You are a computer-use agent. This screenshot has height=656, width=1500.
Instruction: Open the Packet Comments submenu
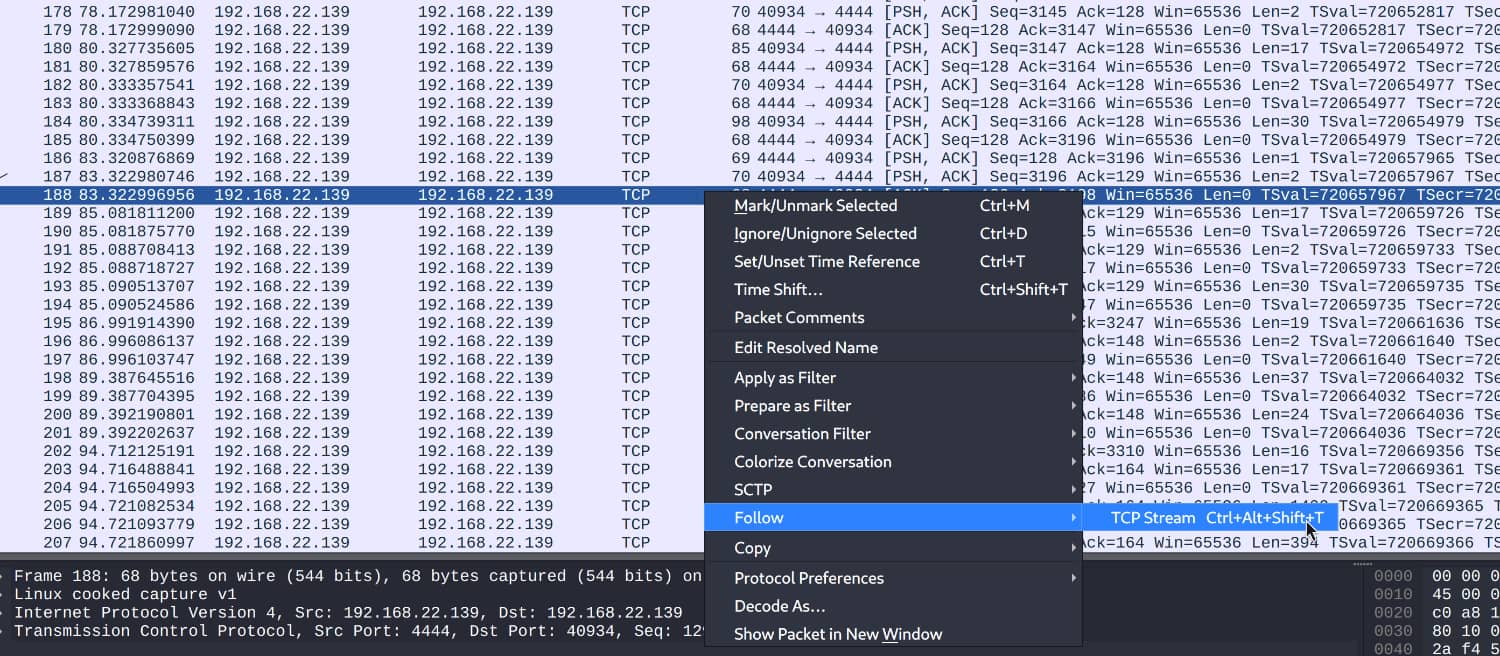pyautogui.click(x=799, y=318)
